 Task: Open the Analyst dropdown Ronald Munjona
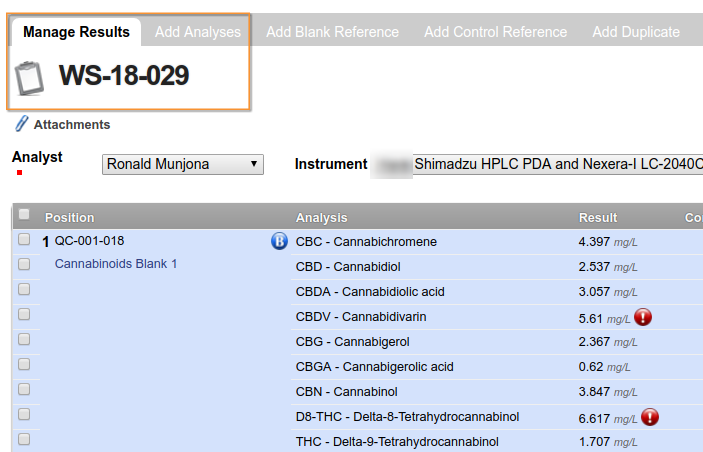pyautogui.click(x=183, y=164)
